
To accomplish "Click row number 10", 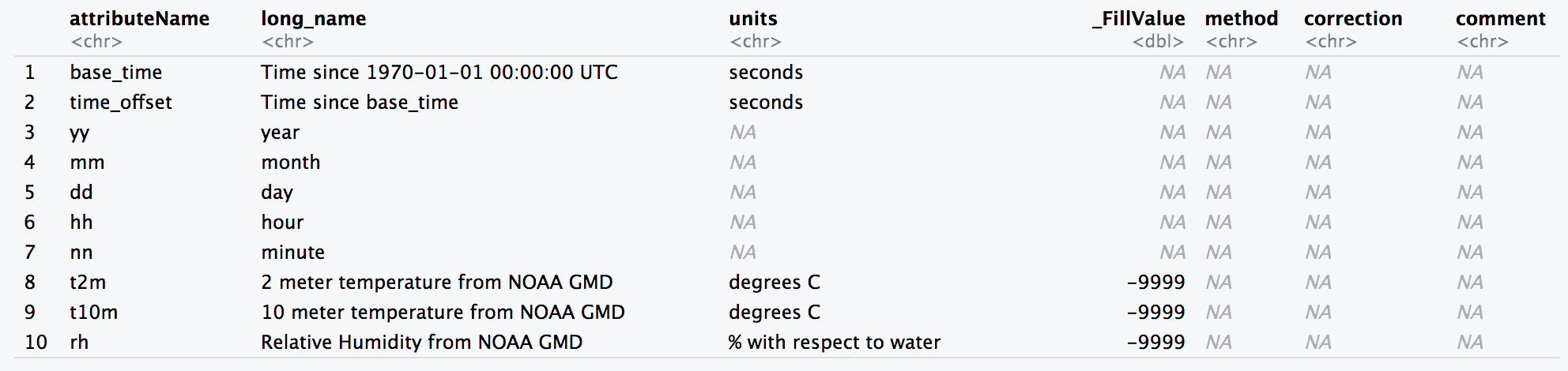I will click(x=36, y=343).
